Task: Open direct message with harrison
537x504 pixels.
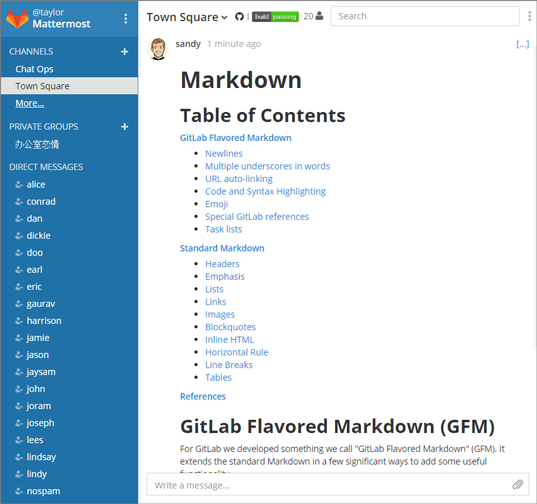Action: tap(44, 321)
